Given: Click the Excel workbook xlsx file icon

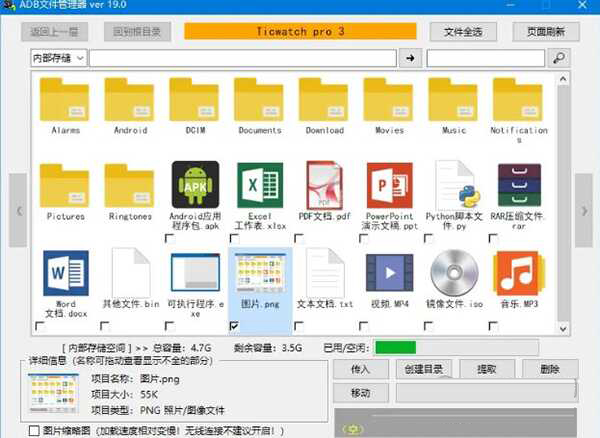Looking at the screenshot, I should click(260, 185).
